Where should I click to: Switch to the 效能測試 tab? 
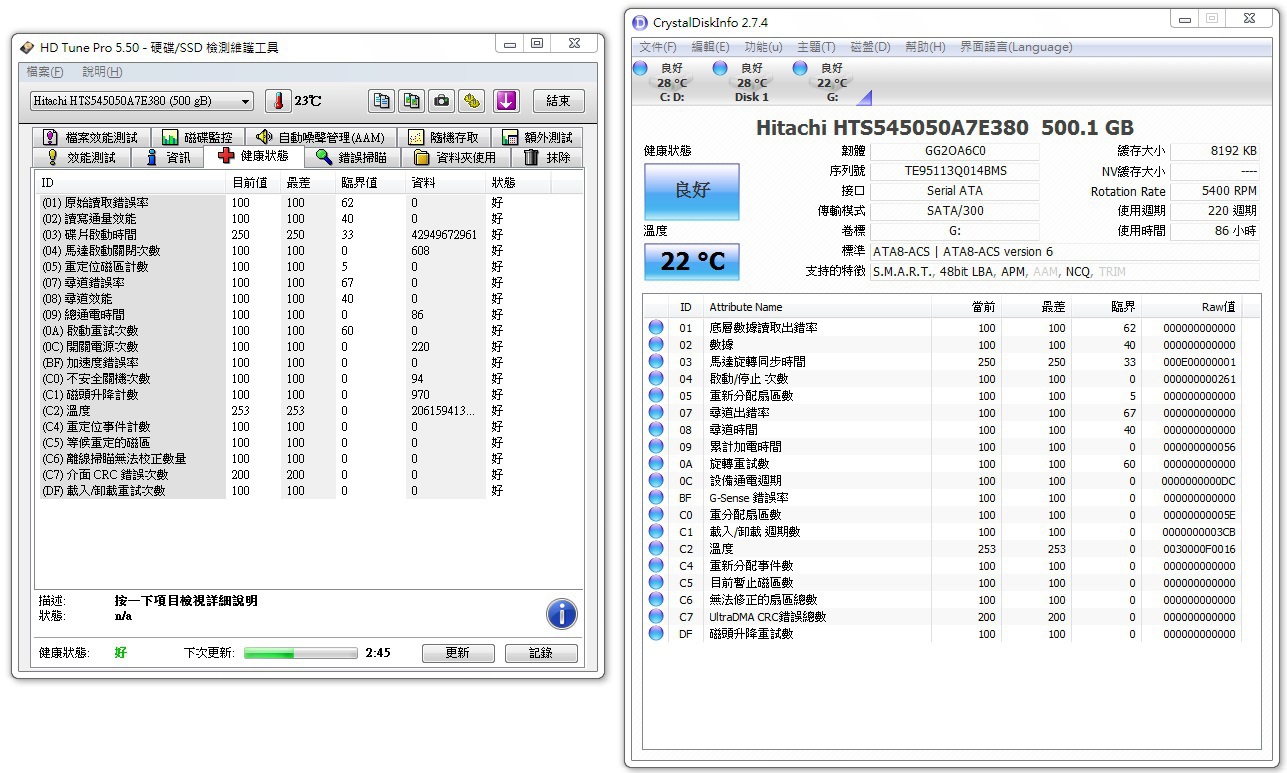[x=81, y=157]
